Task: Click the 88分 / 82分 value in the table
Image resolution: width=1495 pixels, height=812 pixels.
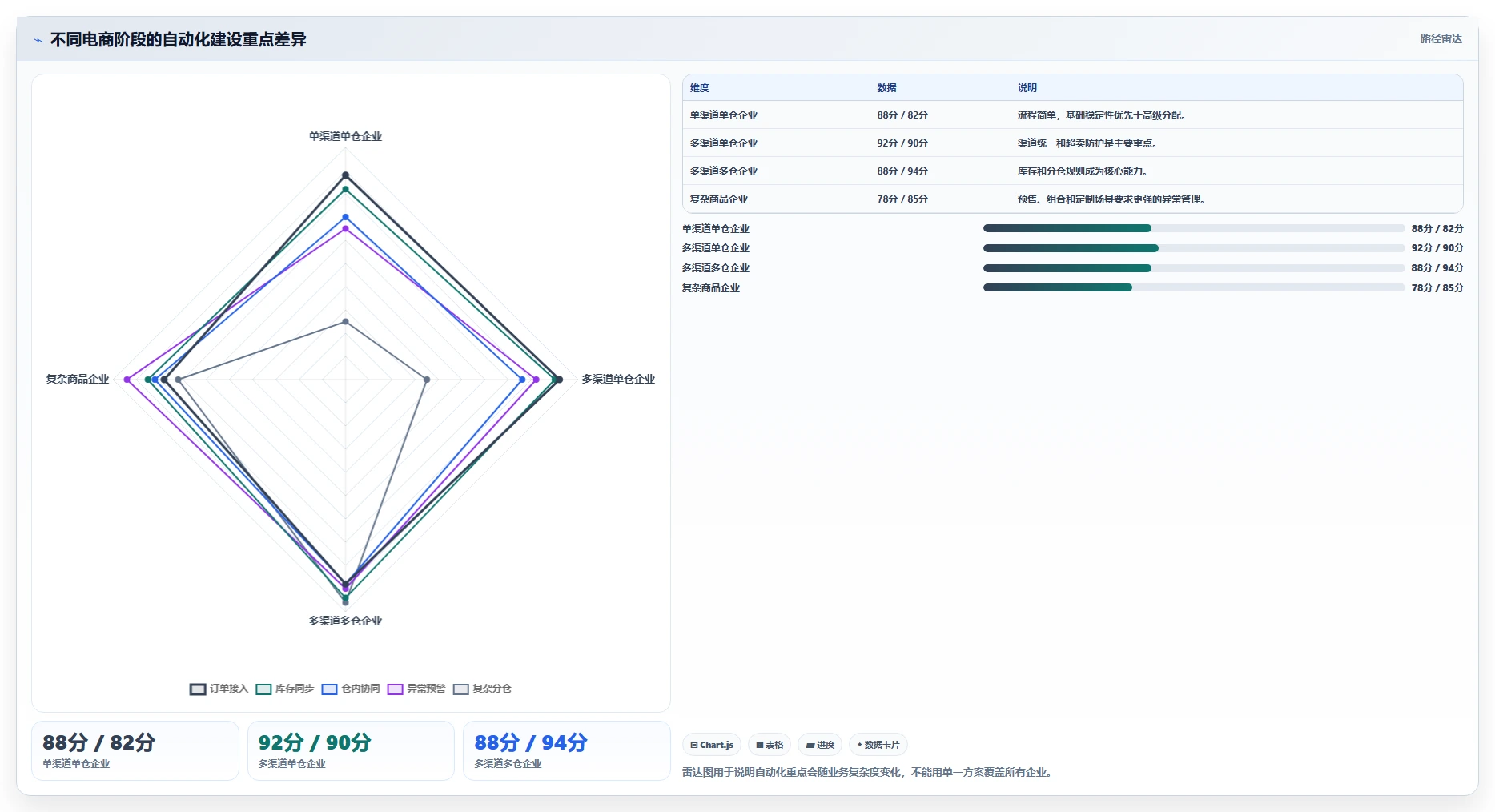Action: pyautogui.click(x=902, y=115)
